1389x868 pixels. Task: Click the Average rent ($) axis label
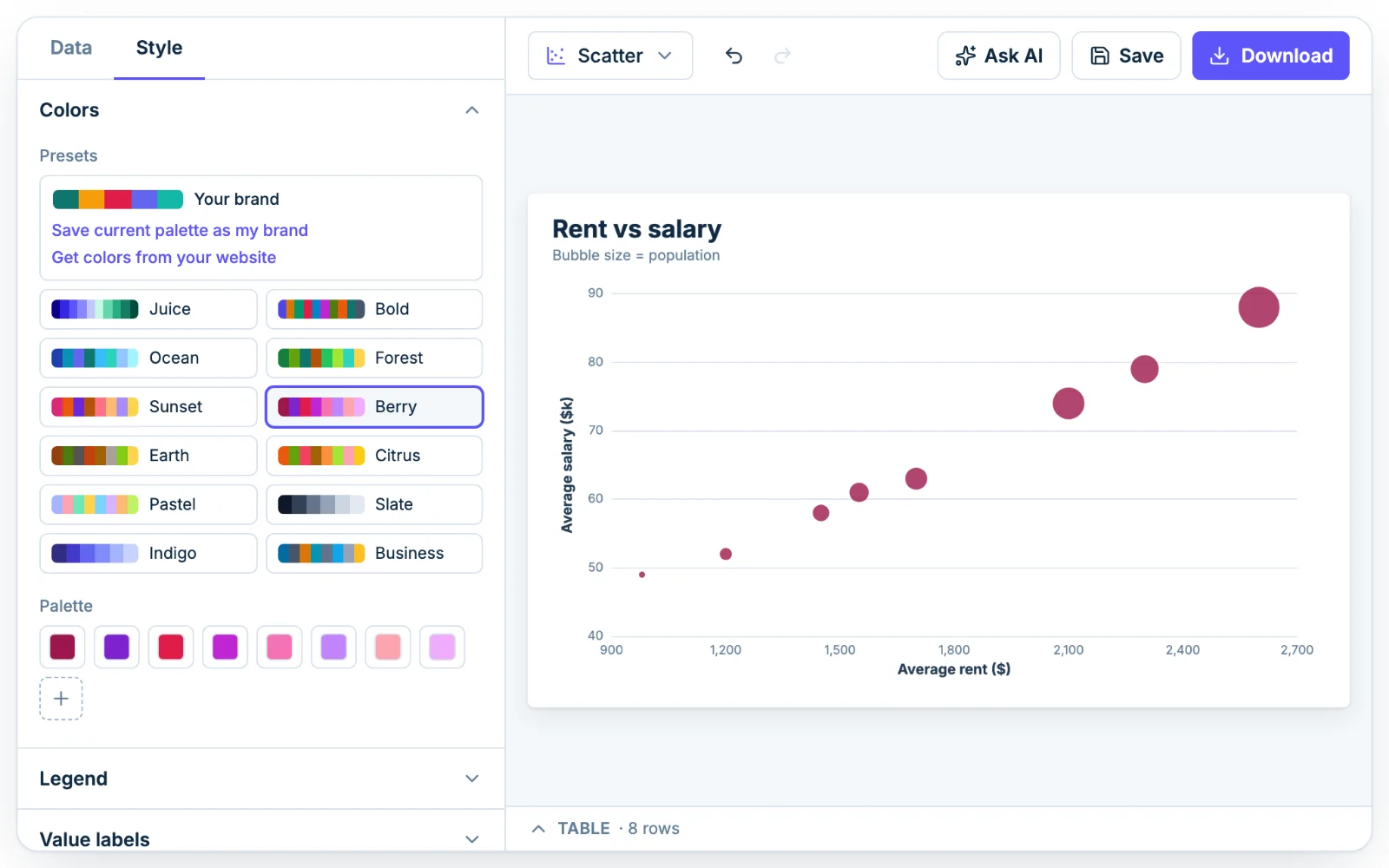point(954,669)
